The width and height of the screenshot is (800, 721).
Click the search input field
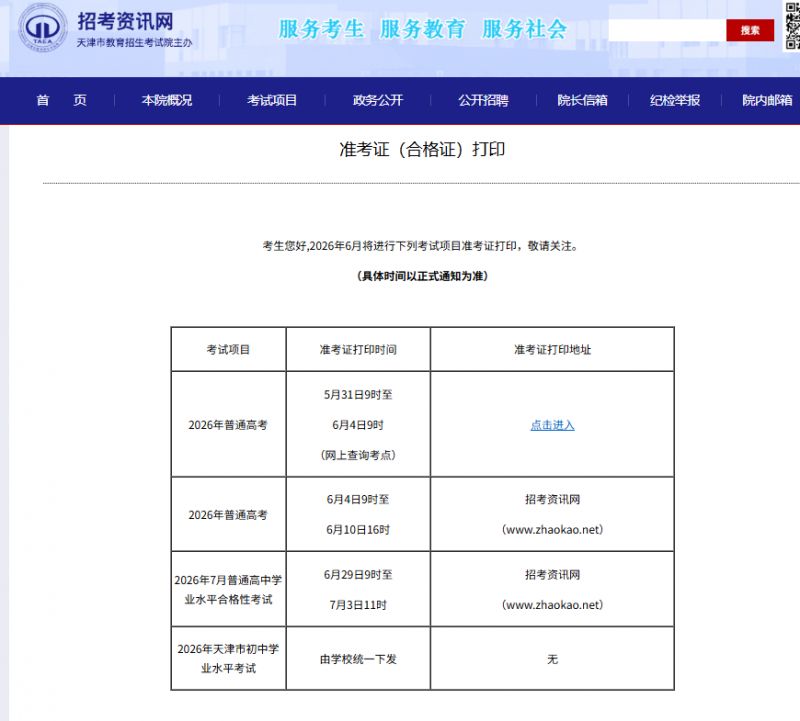coord(667,30)
